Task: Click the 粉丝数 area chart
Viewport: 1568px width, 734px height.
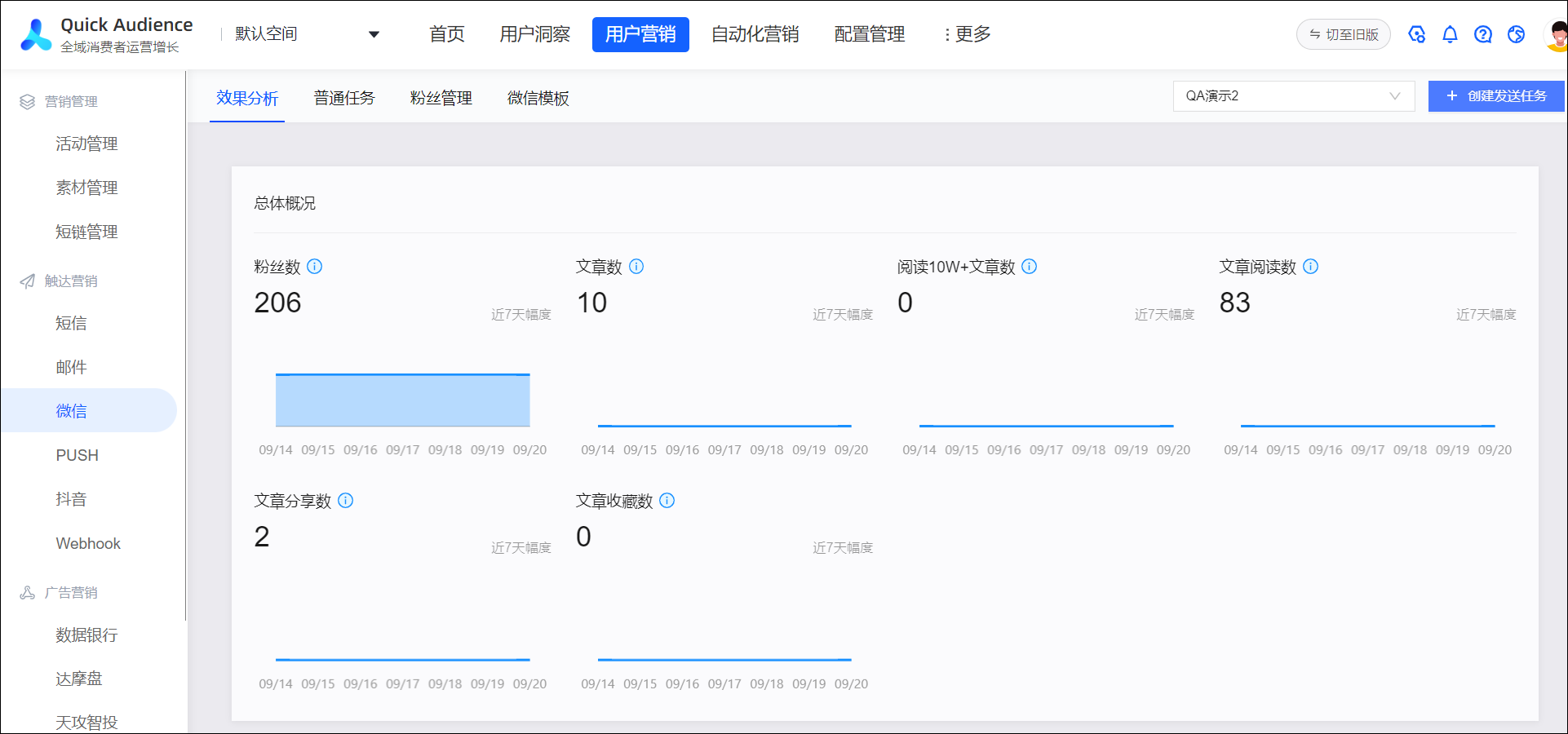Action: [403, 400]
